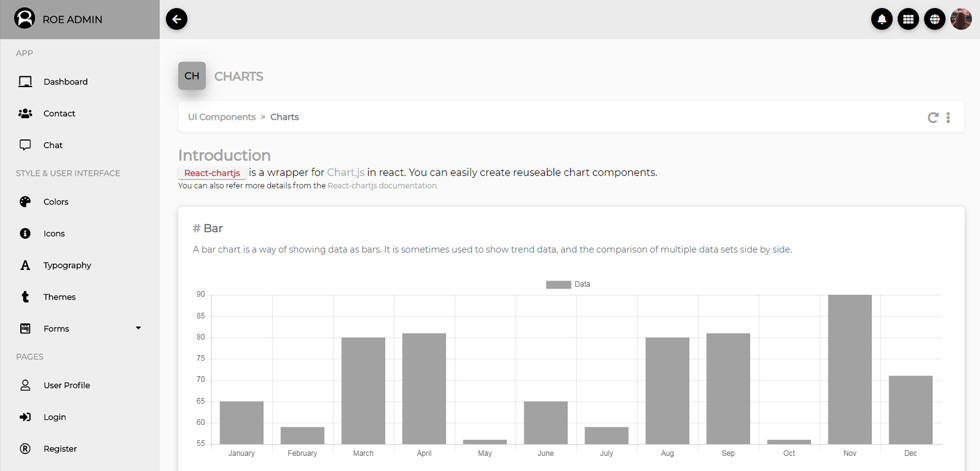The height and width of the screenshot is (471, 980).
Task: Click the February bar
Action: click(x=302, y=435)
